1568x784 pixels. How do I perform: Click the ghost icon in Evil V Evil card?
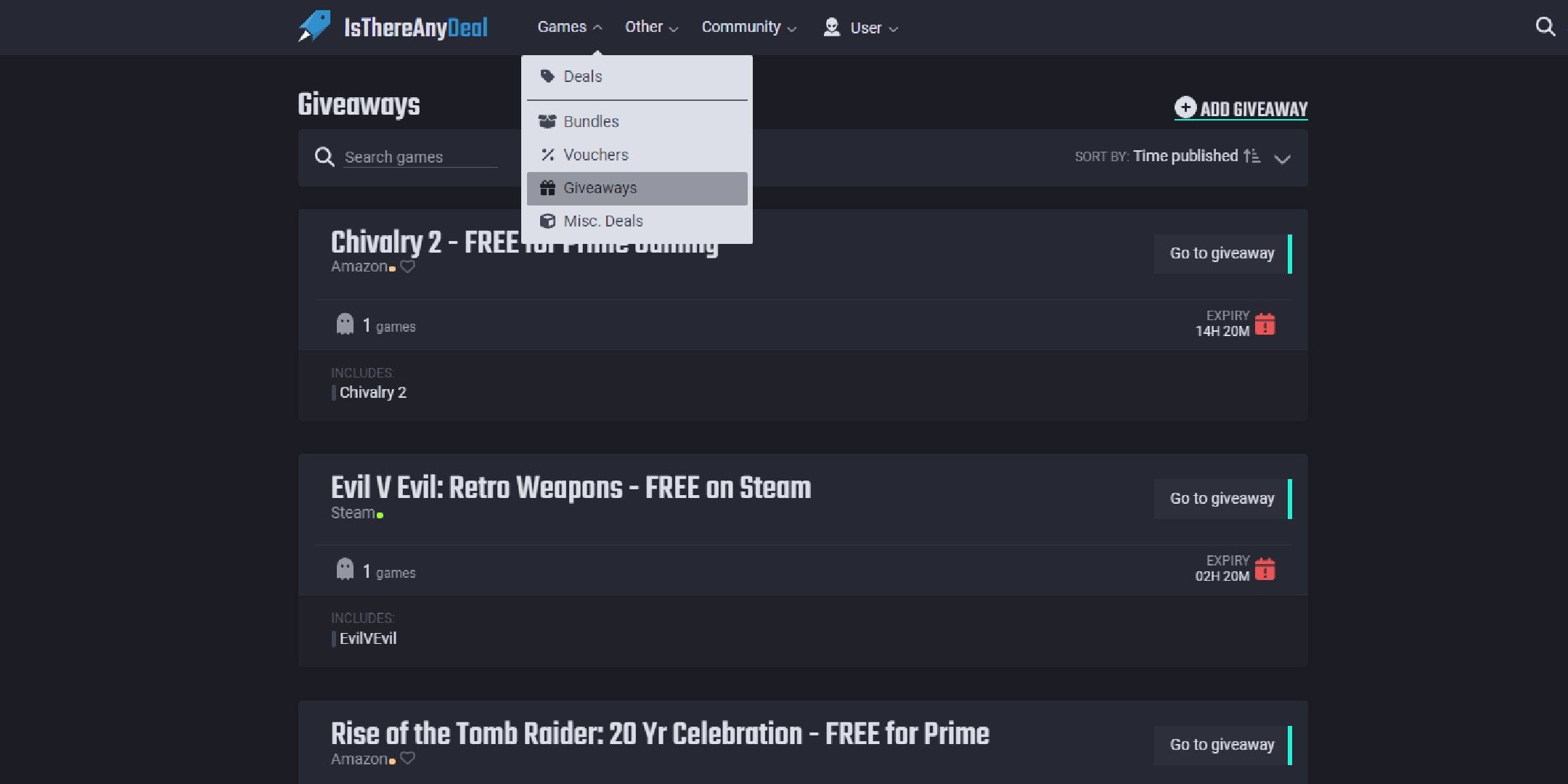click(345, 569)
